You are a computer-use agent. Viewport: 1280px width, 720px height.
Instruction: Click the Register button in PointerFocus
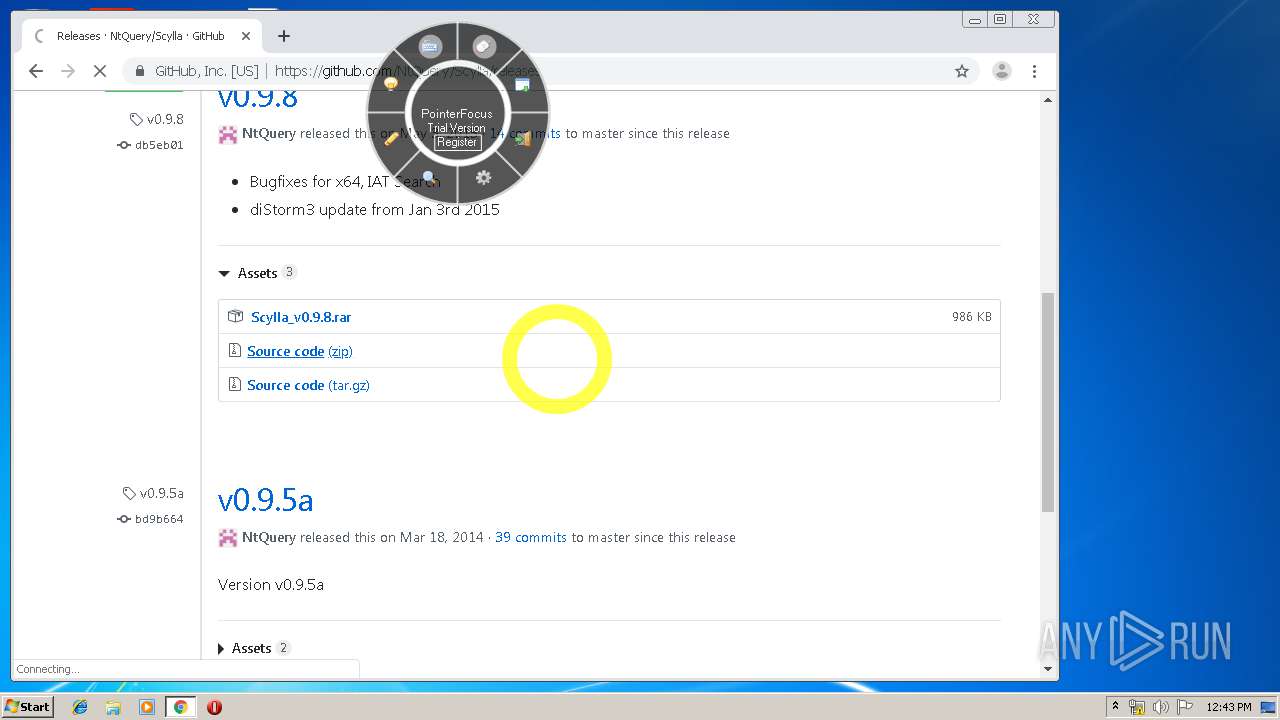pos(457,142)
